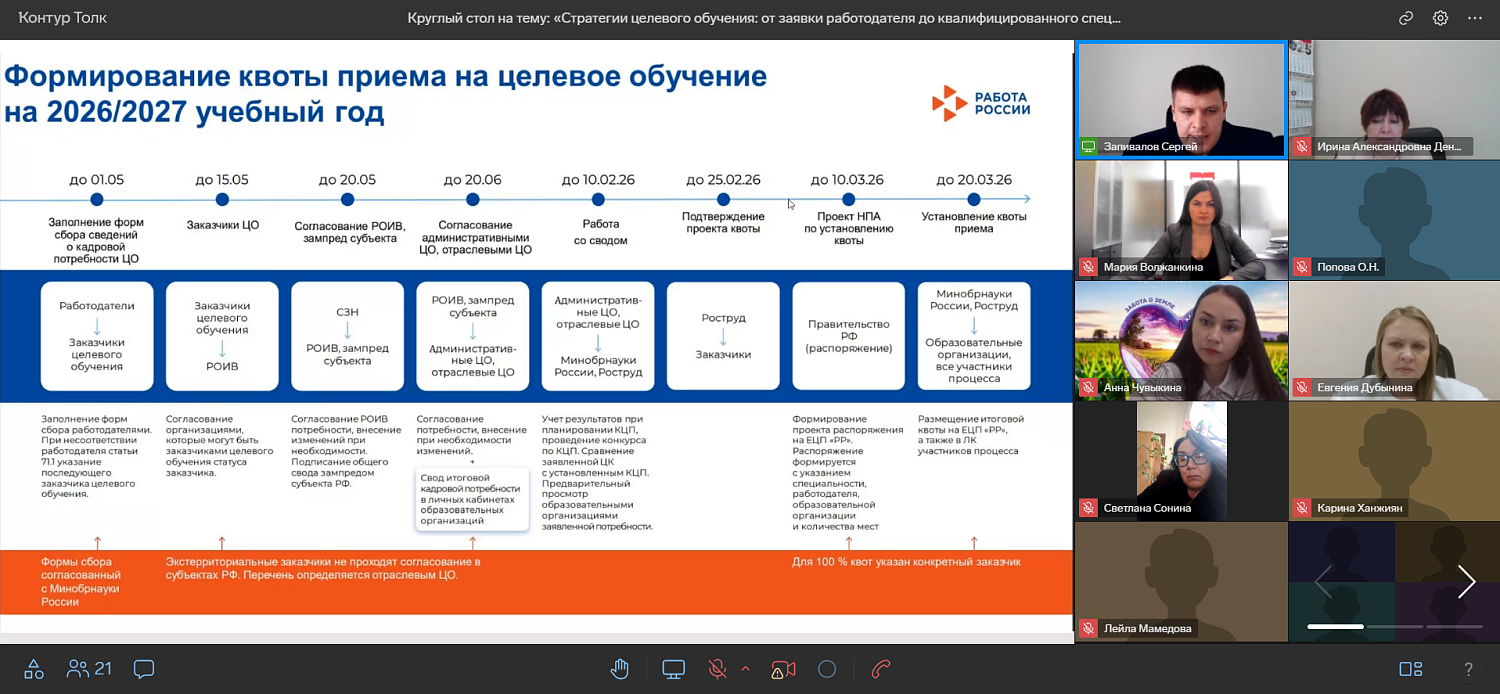The height and width of the screenshot is (694, 1500).
Task: Open the participants list showing 21
Action: click(x=88, y=669)
